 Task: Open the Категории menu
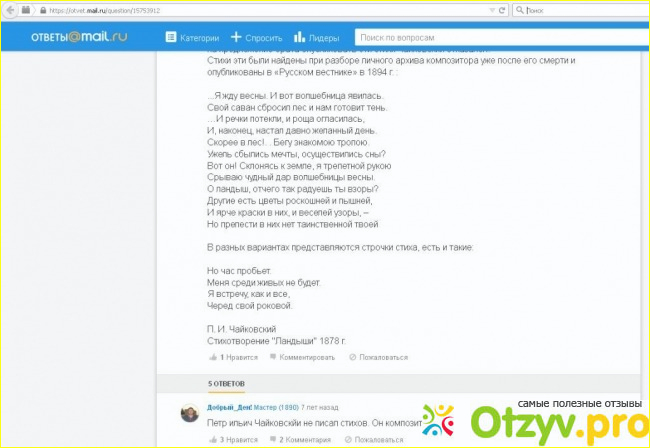[x=193, y=38]
